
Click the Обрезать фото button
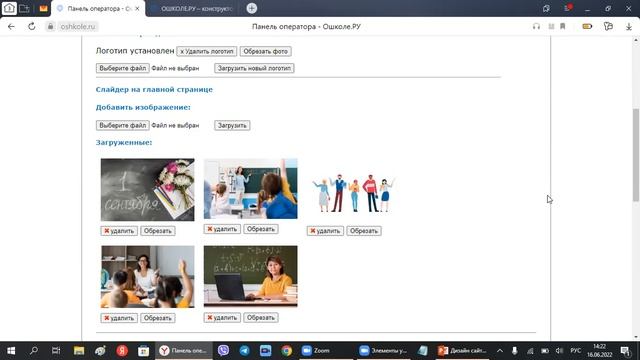click(x=266, y=51)
